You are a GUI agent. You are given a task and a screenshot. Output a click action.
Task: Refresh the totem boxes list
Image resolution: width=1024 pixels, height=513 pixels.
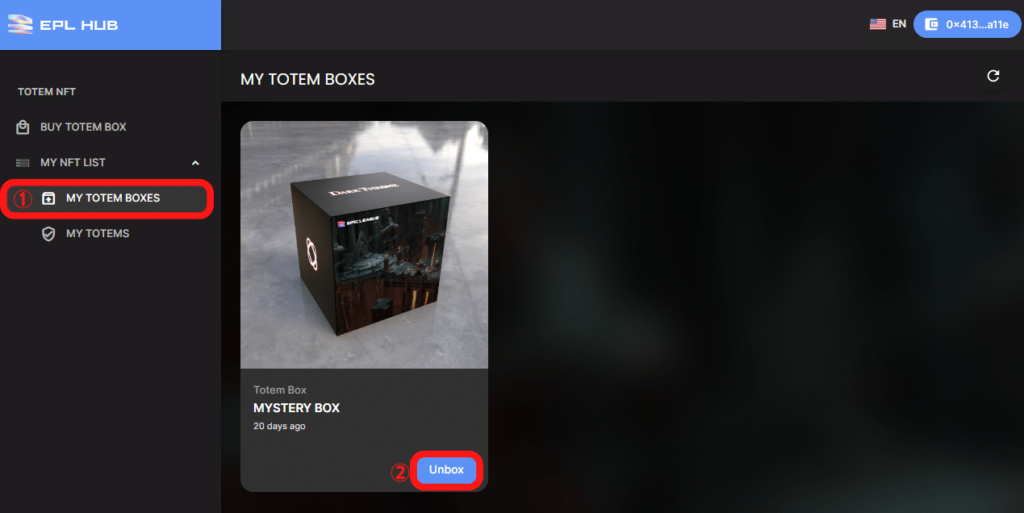pos(993,76)
